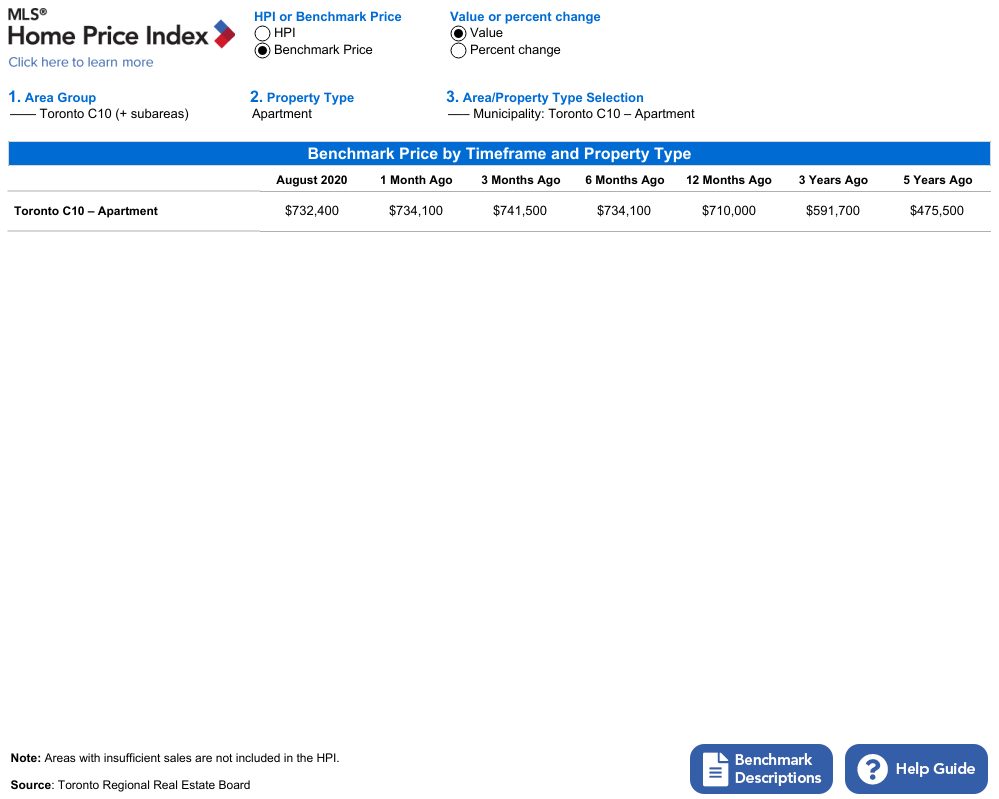Click the Benchmark Price by Timeframe title bar
This screenshot has height=799, width=999.
(499, 154)
